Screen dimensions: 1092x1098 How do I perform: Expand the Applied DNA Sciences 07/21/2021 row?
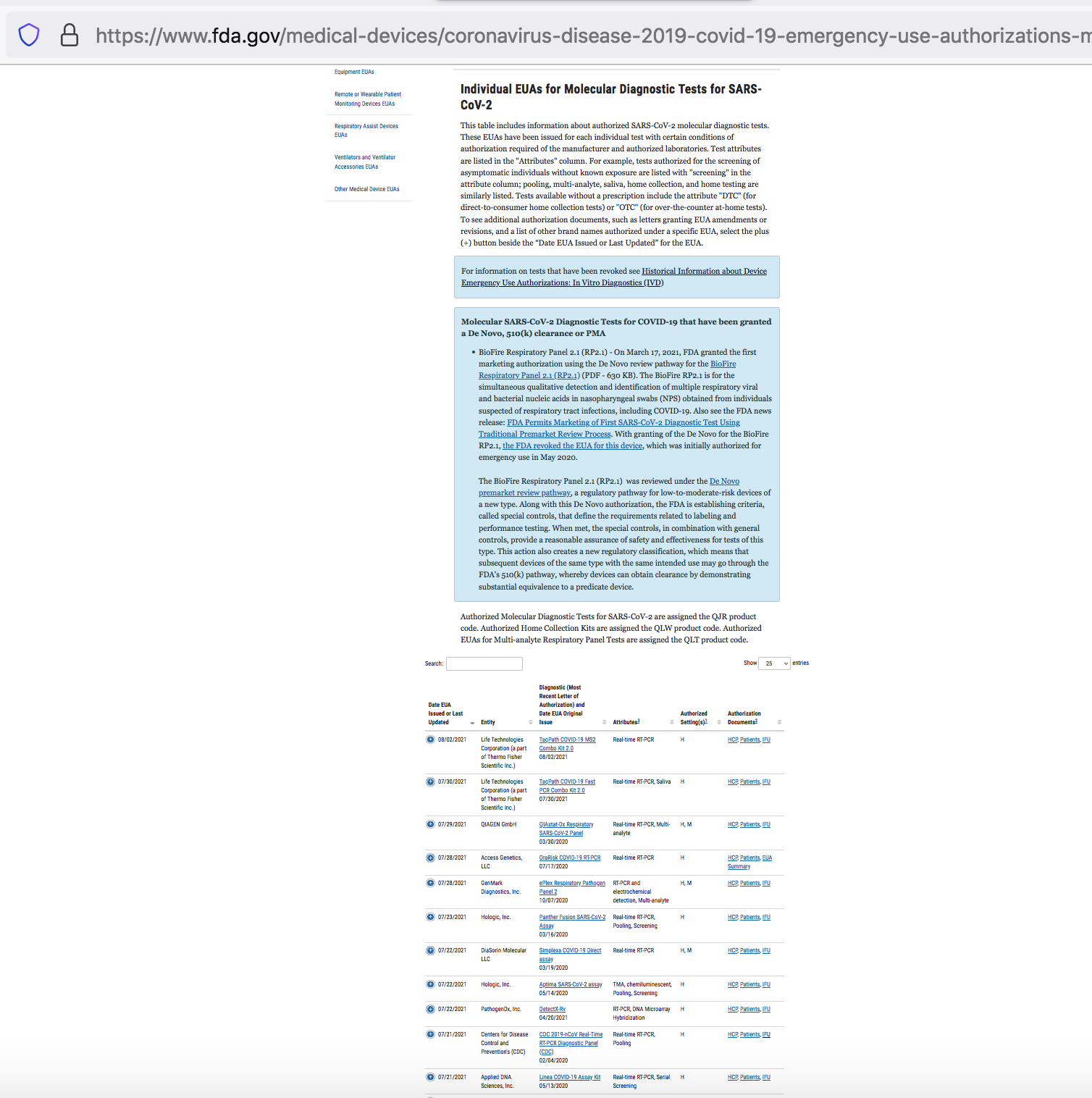point(430,1077)
